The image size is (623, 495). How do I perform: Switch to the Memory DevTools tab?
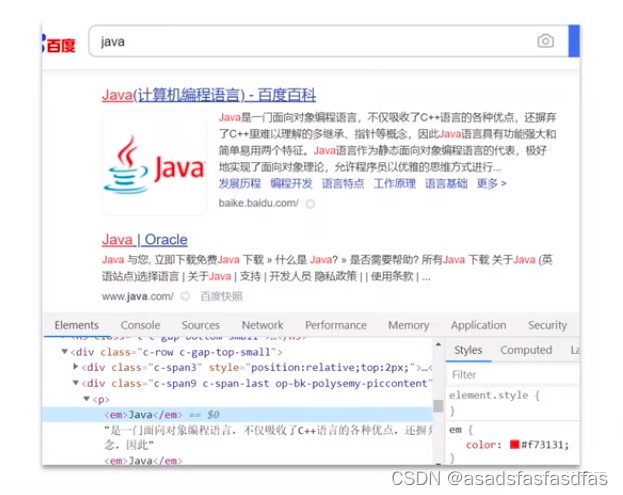coord(408,325)
